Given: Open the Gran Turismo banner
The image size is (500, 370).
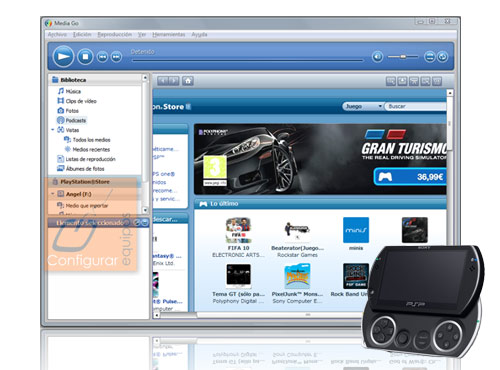Looking at the screenshot, I should (320, 159).
